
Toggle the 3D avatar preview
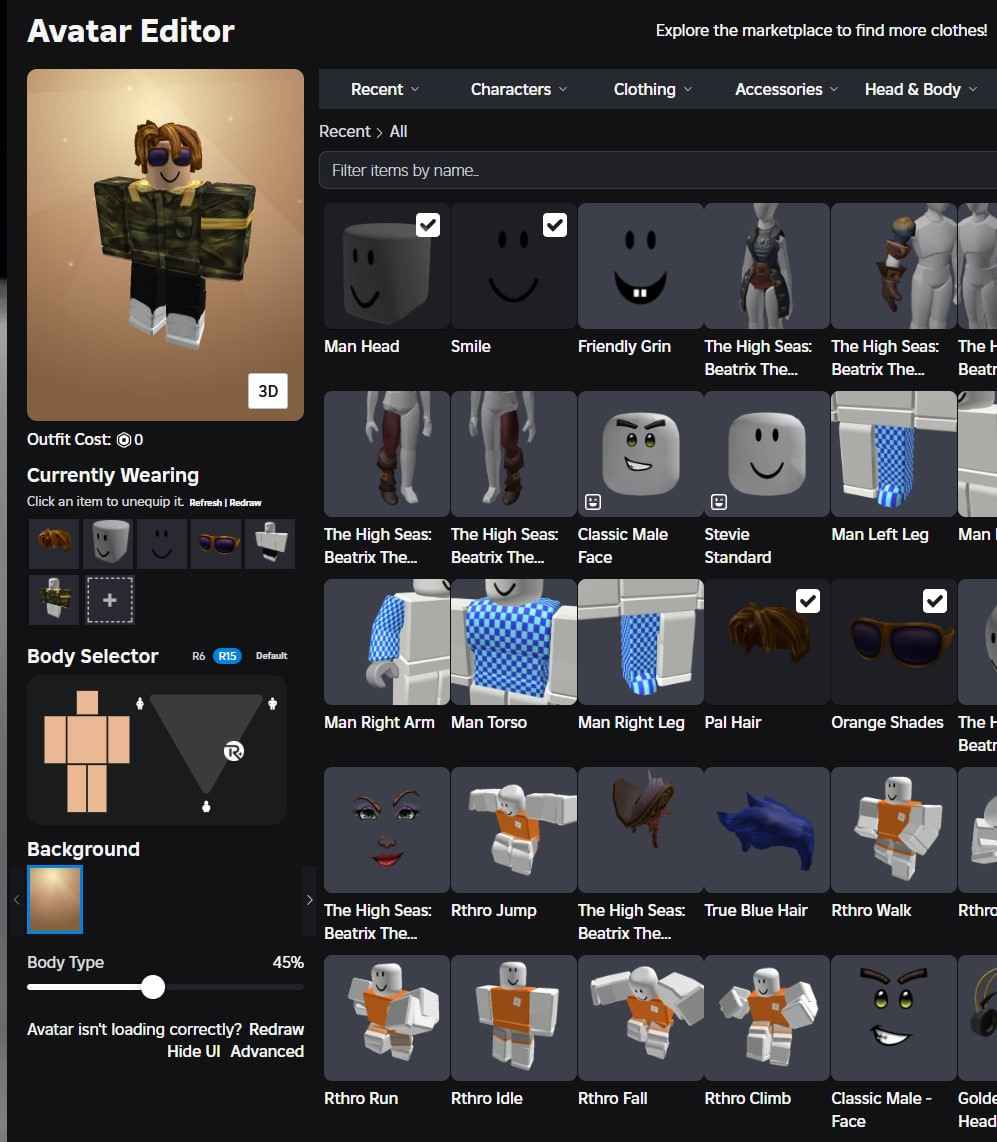[x=268, y=391]
